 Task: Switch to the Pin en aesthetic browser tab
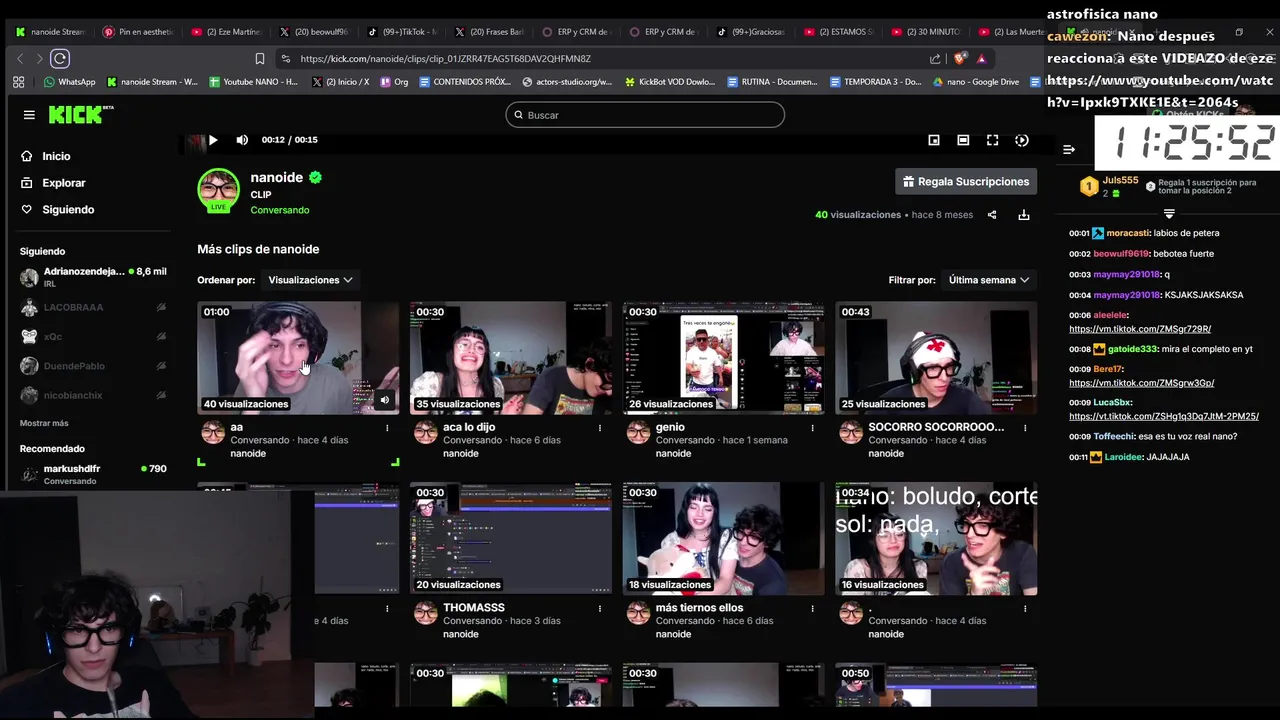139,32
